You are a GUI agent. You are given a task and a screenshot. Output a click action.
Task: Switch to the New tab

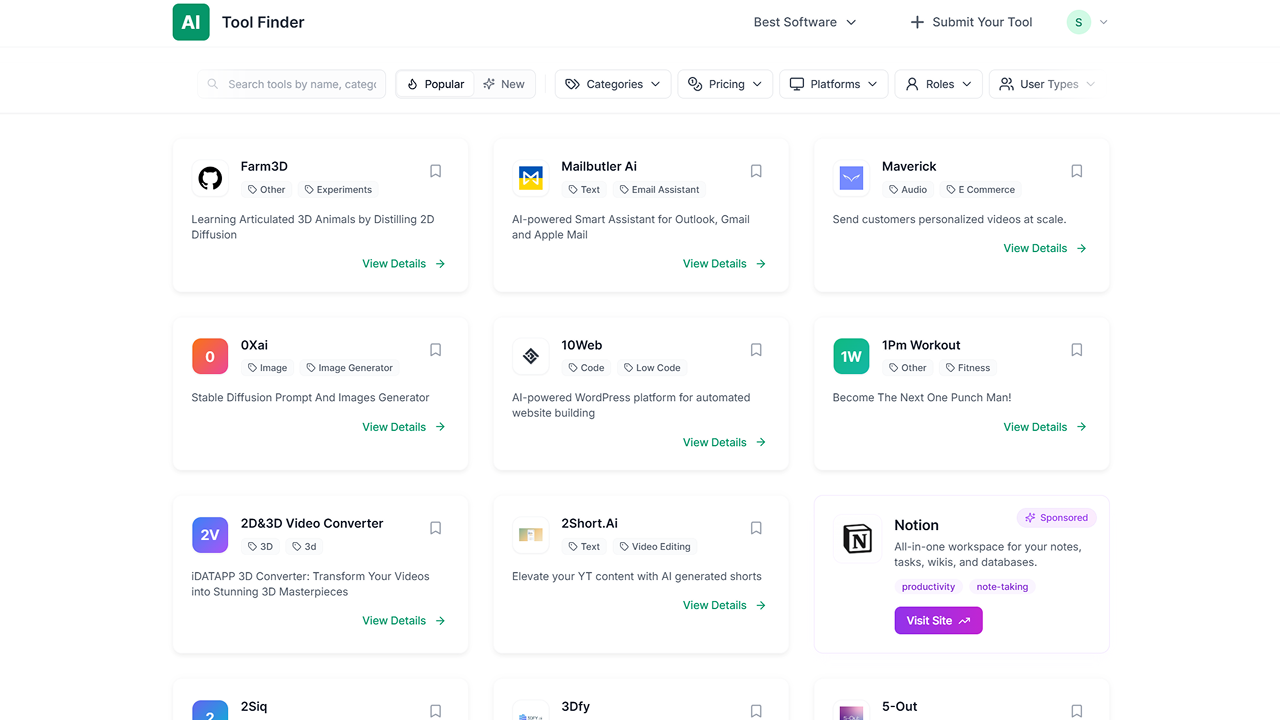[504, 84]
